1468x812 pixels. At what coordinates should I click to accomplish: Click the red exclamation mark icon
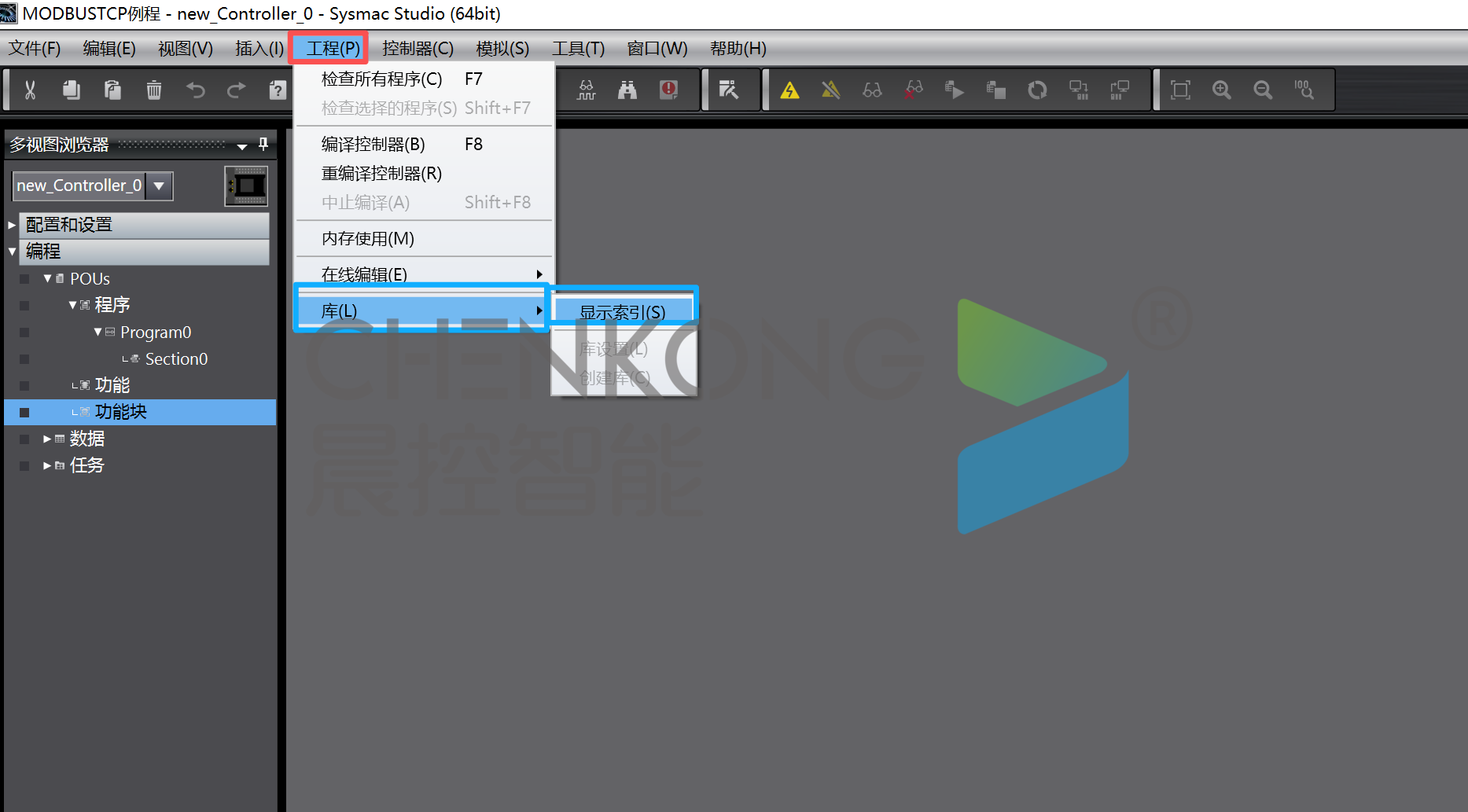coord(669,90)
